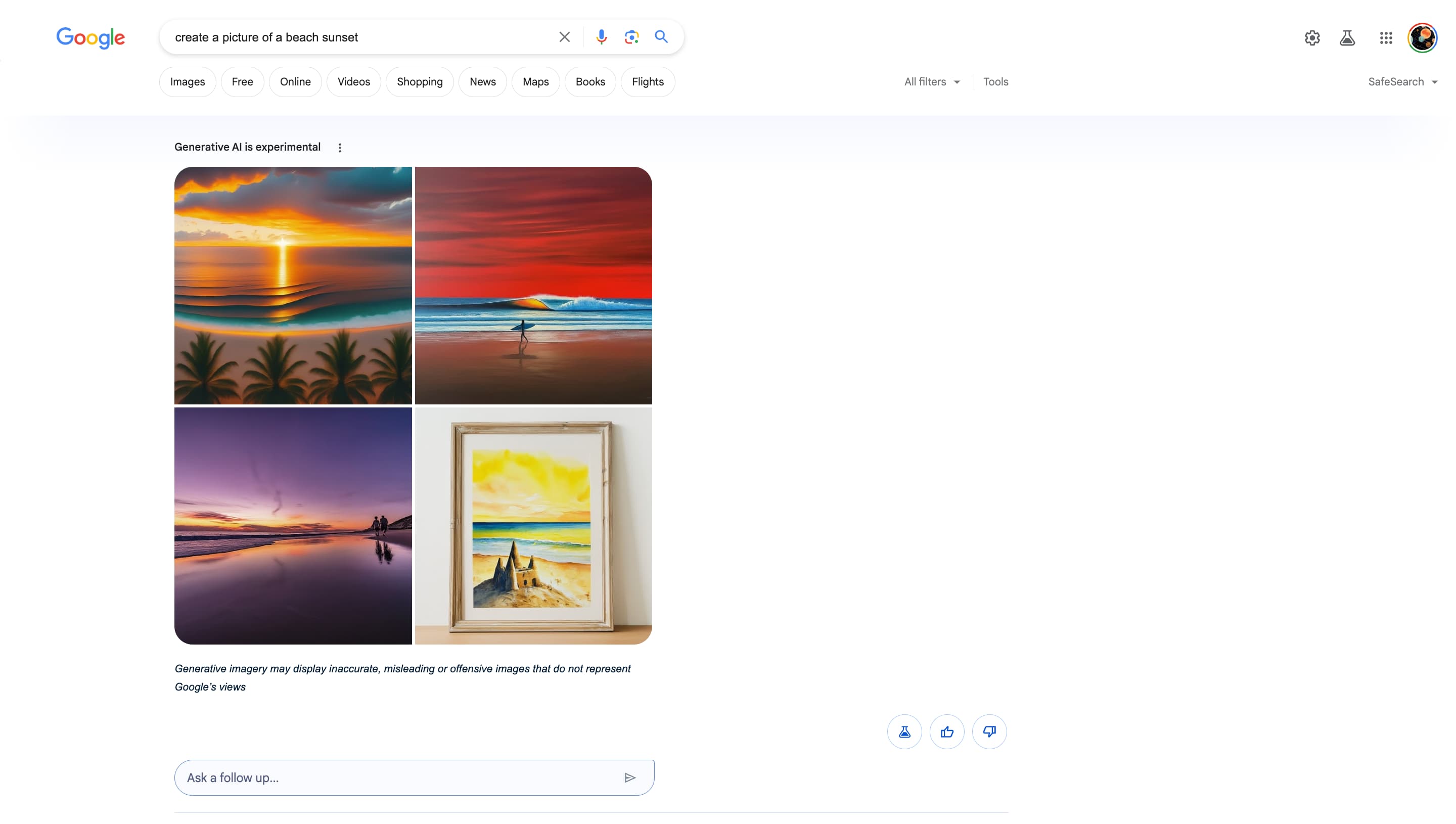
Task: Clear the search query with the X icon
Action: (x=564, y=36)
